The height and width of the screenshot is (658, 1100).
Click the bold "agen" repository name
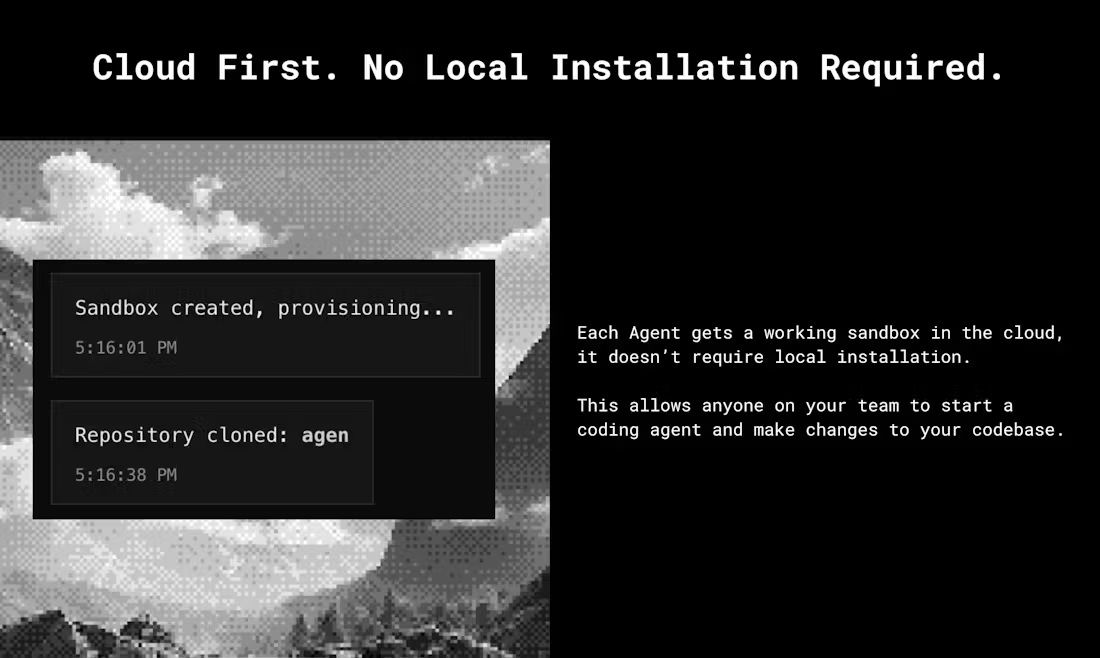pos(325,436)
